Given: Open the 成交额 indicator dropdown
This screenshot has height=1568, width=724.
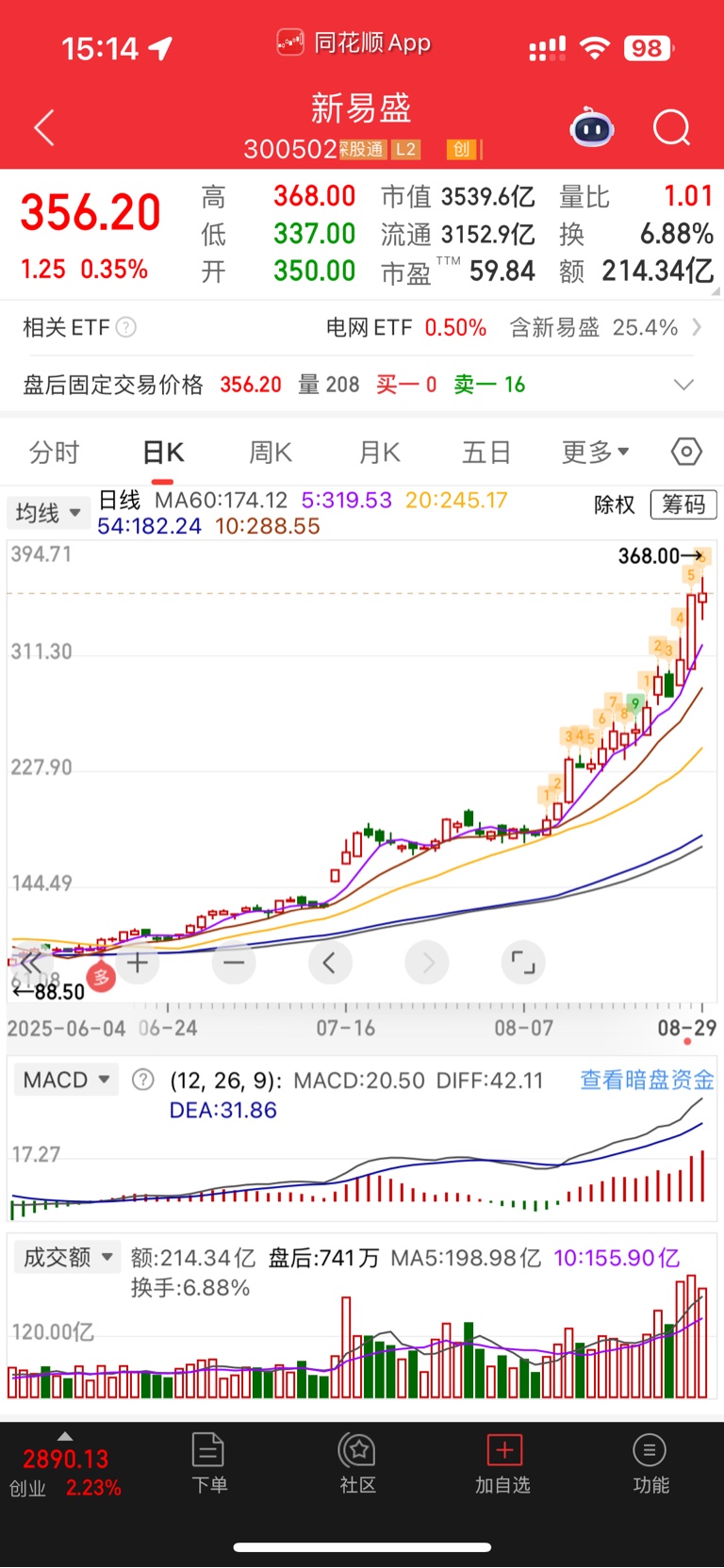Looking at the screenshot, I should pyautogui.click(x=67, y=1257).
